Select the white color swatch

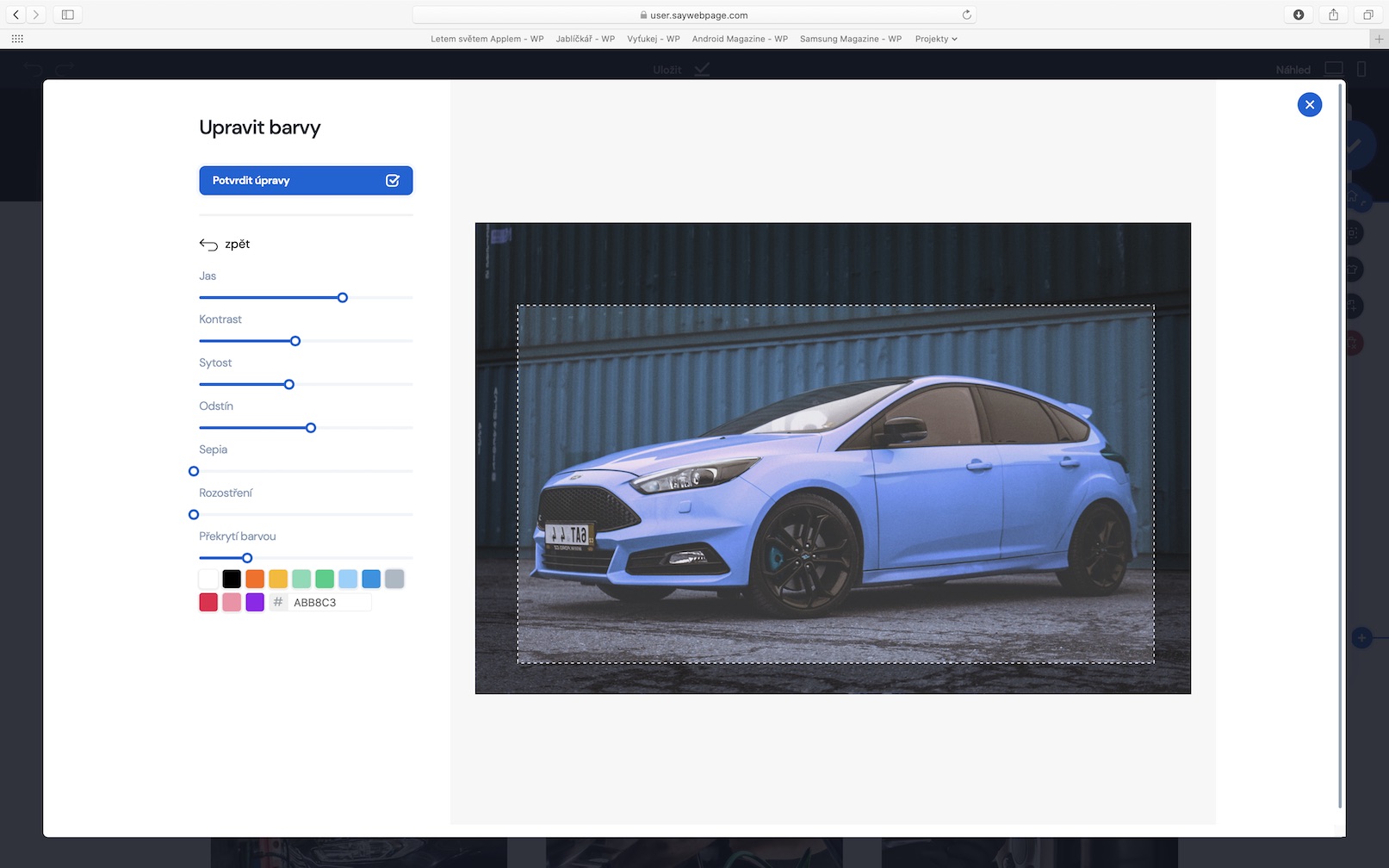208,579
